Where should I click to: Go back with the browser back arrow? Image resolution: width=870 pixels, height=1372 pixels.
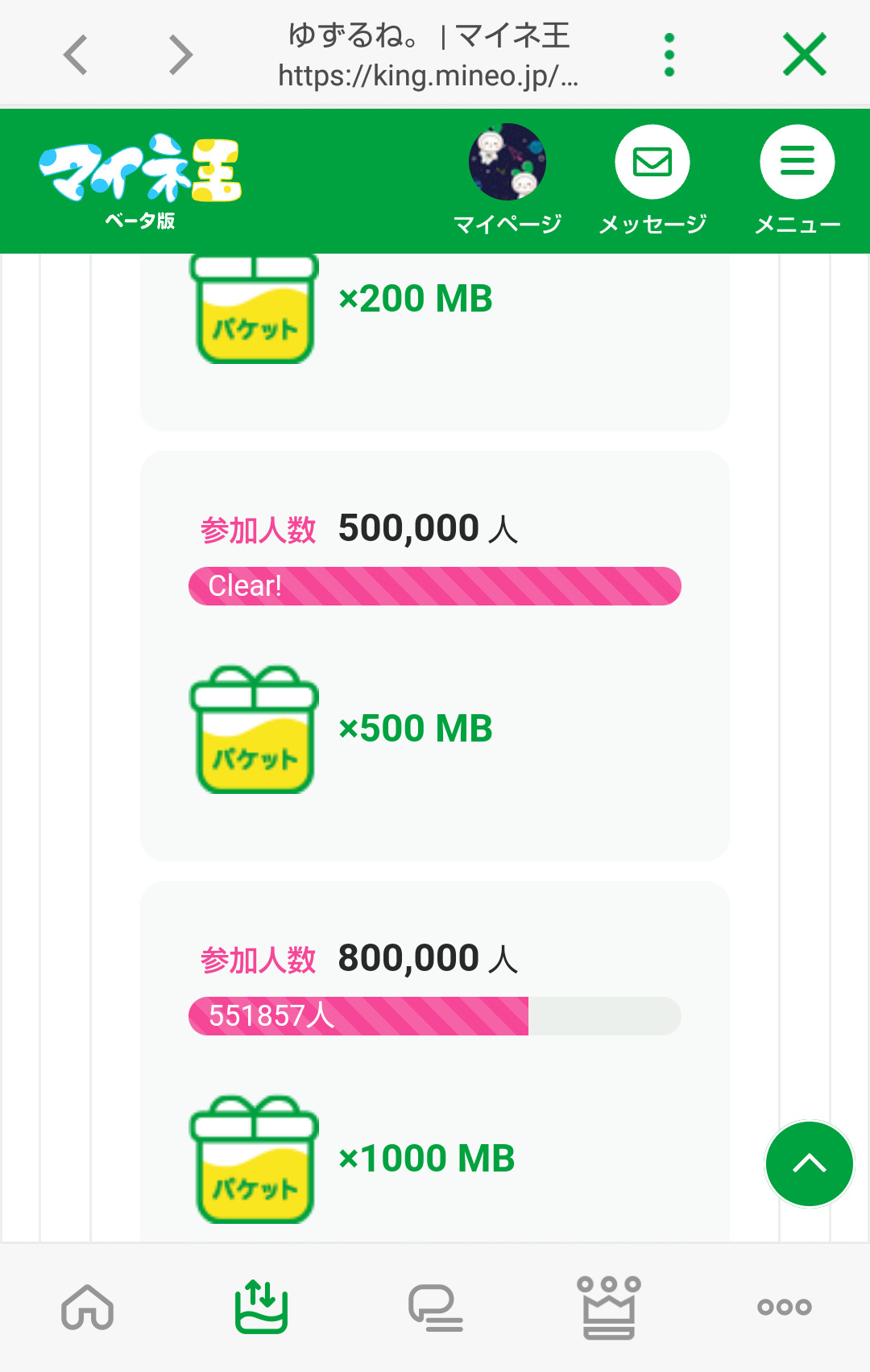(x=76, y=55)
